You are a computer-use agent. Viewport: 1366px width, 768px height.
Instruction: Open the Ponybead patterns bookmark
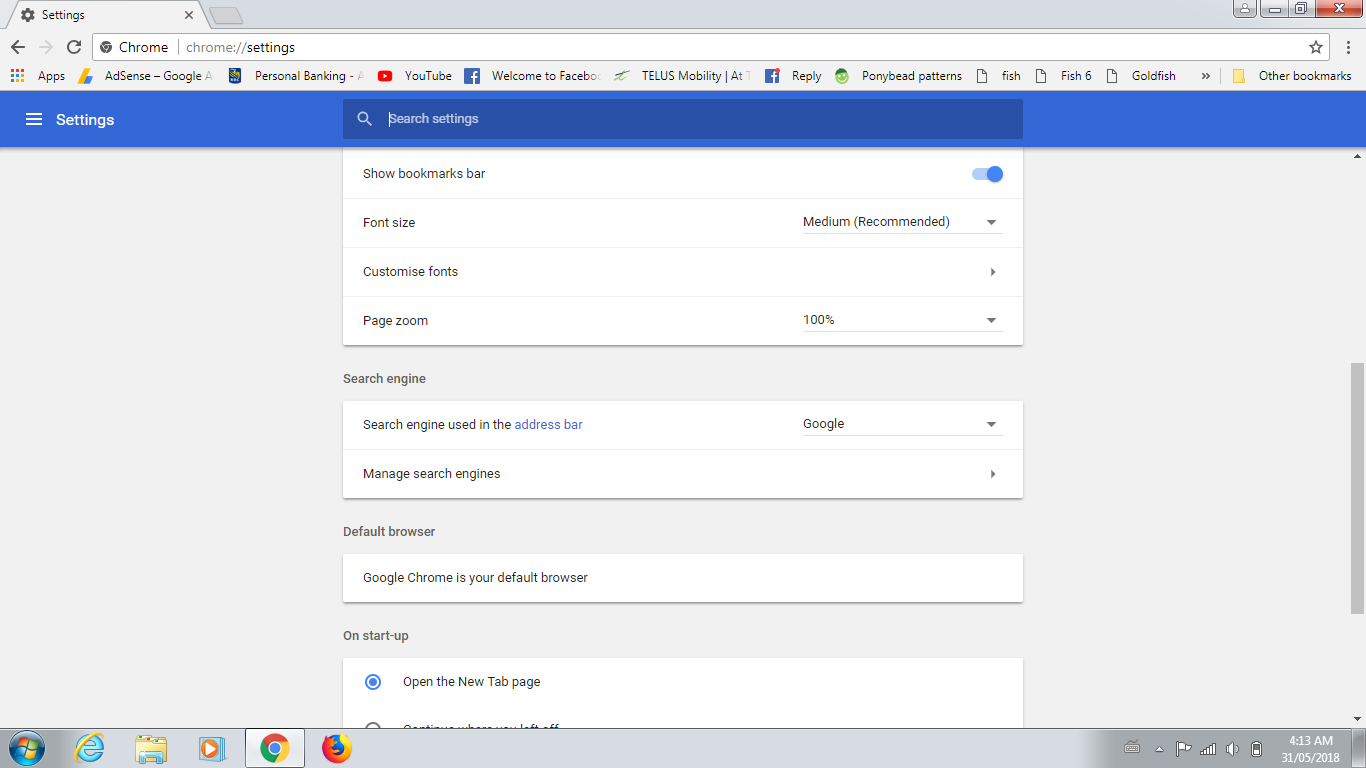point(898,76)
